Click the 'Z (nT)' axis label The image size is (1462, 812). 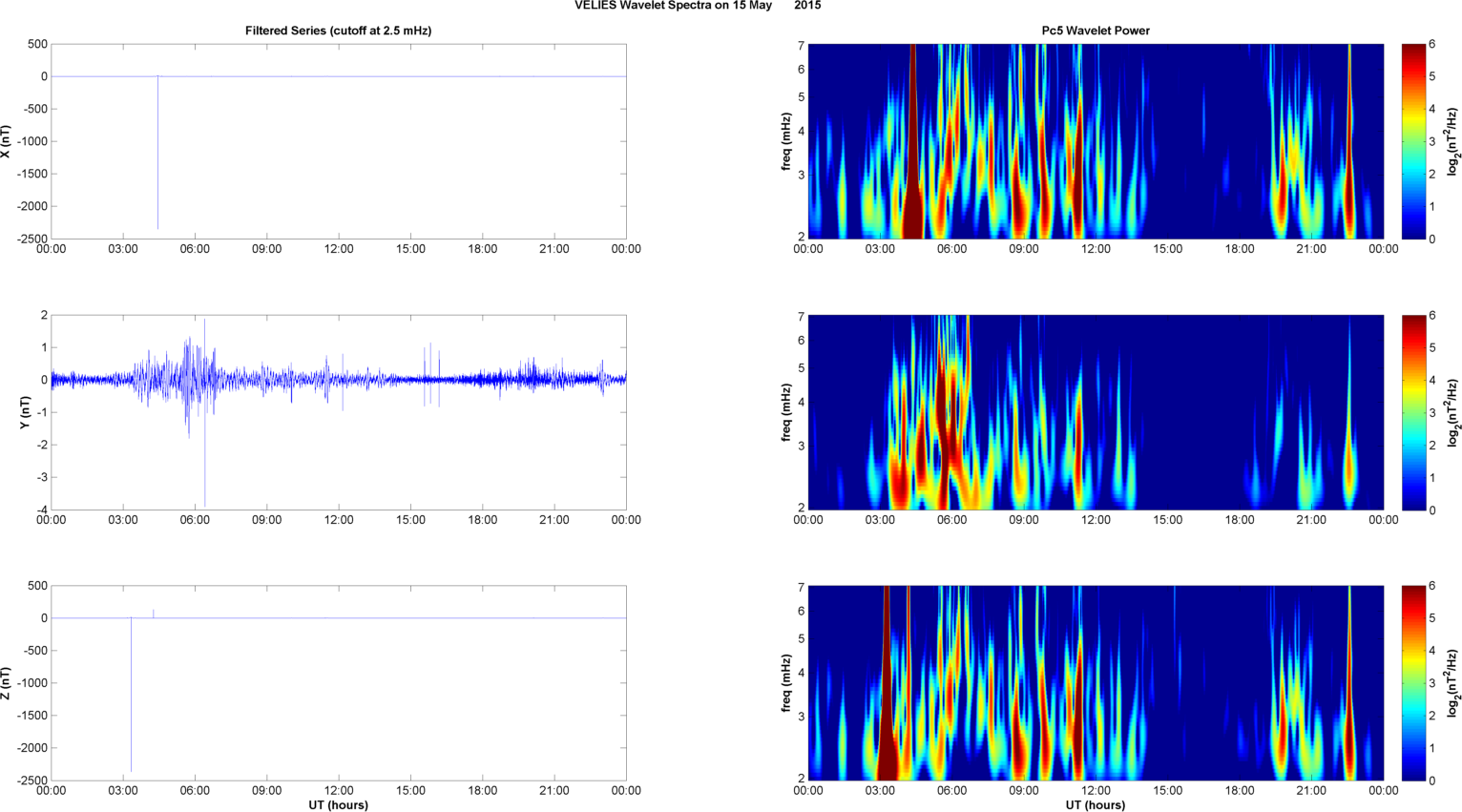(6, 683)
